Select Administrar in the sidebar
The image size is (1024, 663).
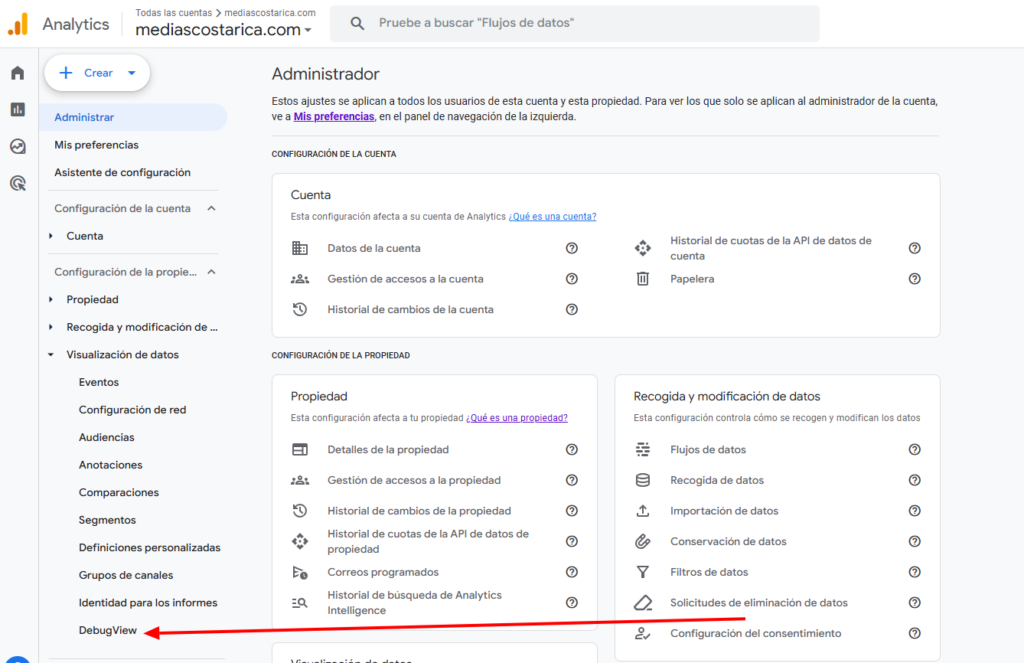[x=84, y=118]
